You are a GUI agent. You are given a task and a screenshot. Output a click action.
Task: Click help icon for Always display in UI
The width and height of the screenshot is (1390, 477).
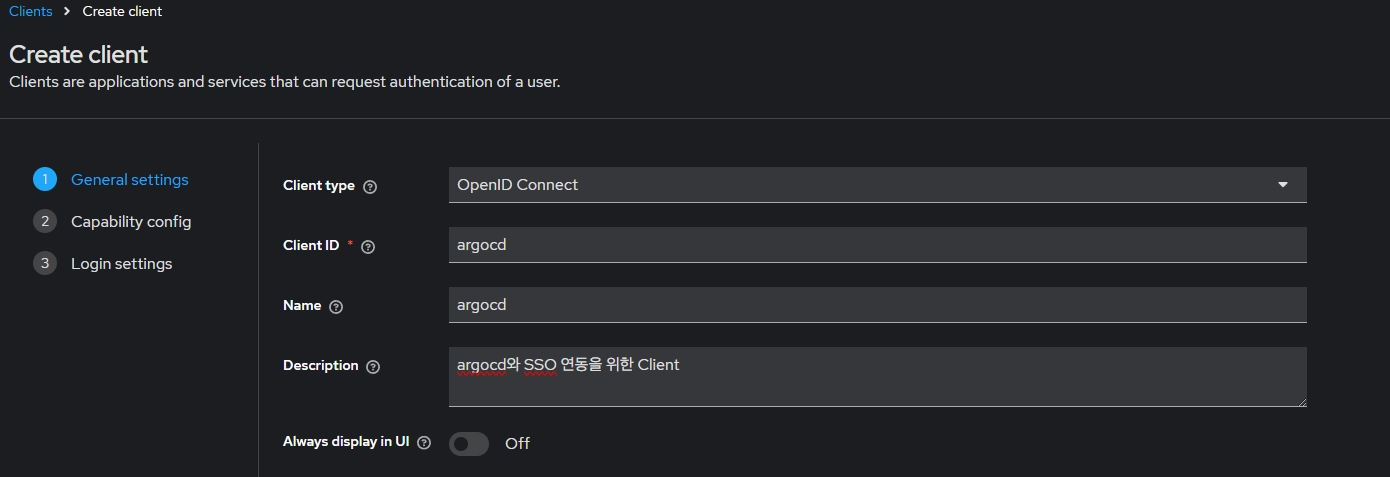(x=424, y=443)
